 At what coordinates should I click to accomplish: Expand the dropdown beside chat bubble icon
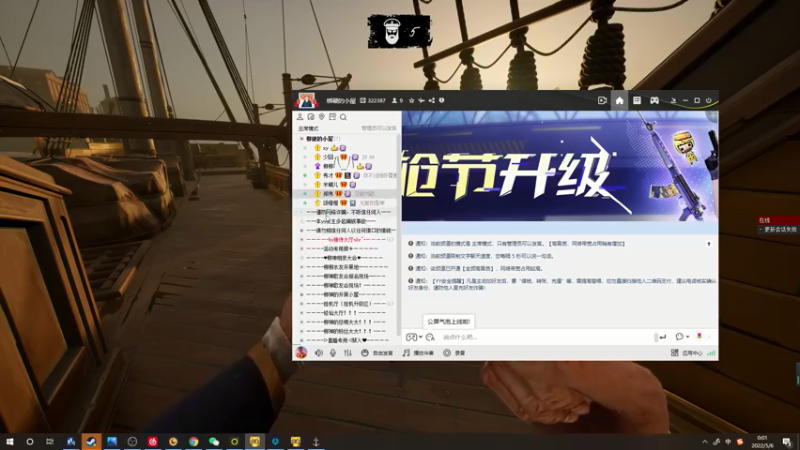688,337
